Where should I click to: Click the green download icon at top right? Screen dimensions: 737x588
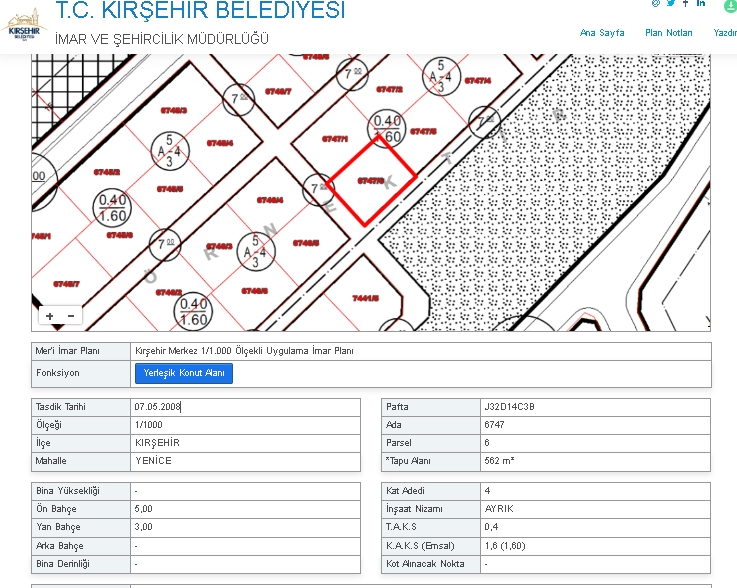730,5
